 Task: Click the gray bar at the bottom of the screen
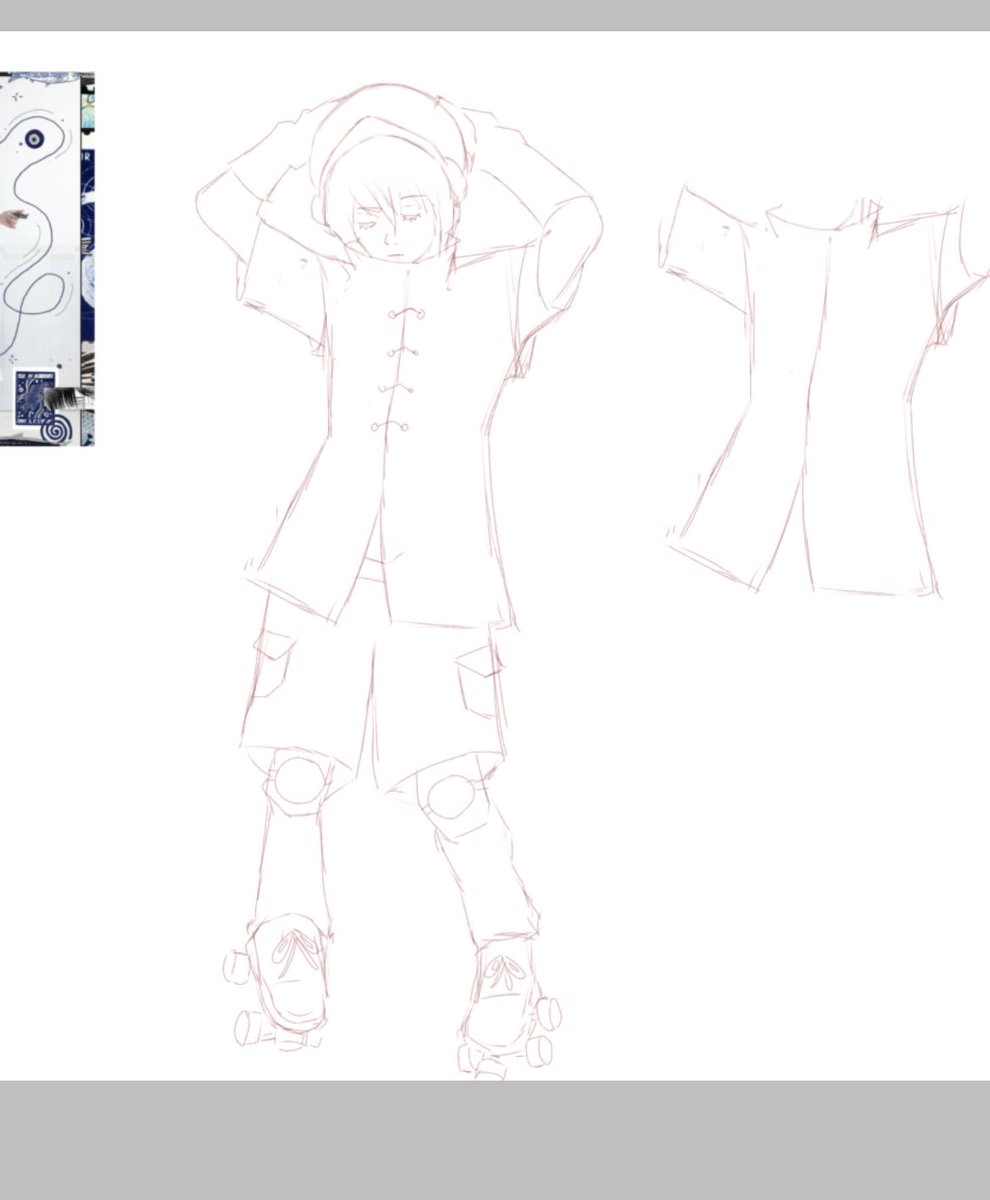(x=495, y=1140)
